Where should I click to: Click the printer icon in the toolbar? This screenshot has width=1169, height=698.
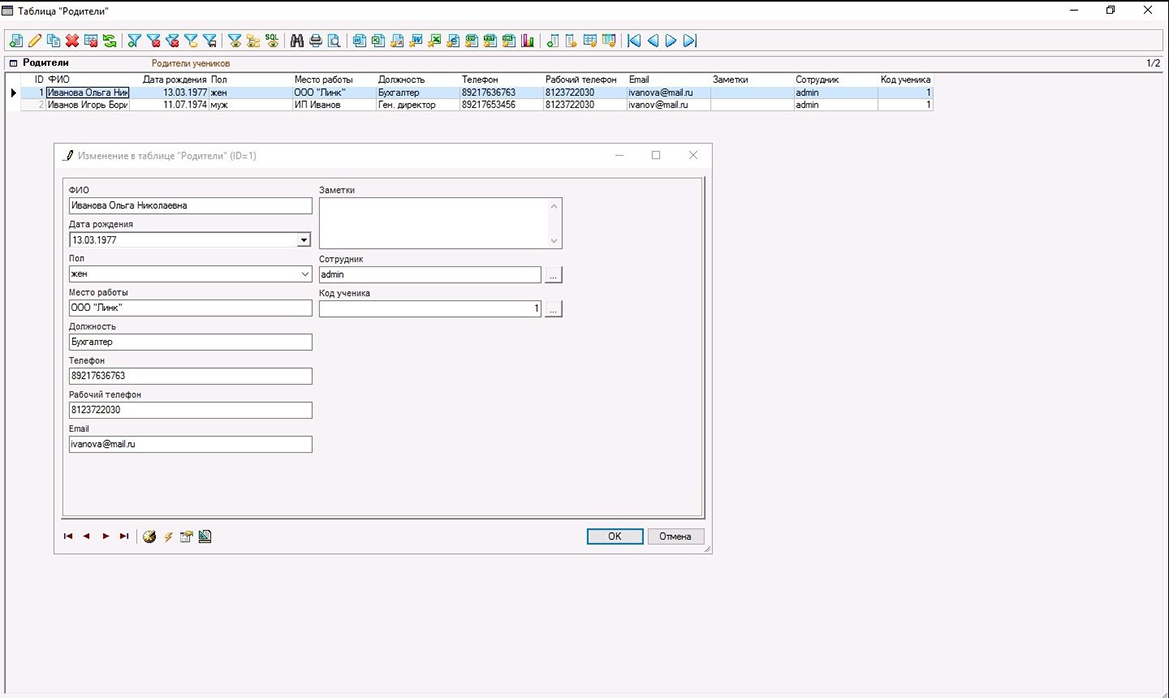316,41
